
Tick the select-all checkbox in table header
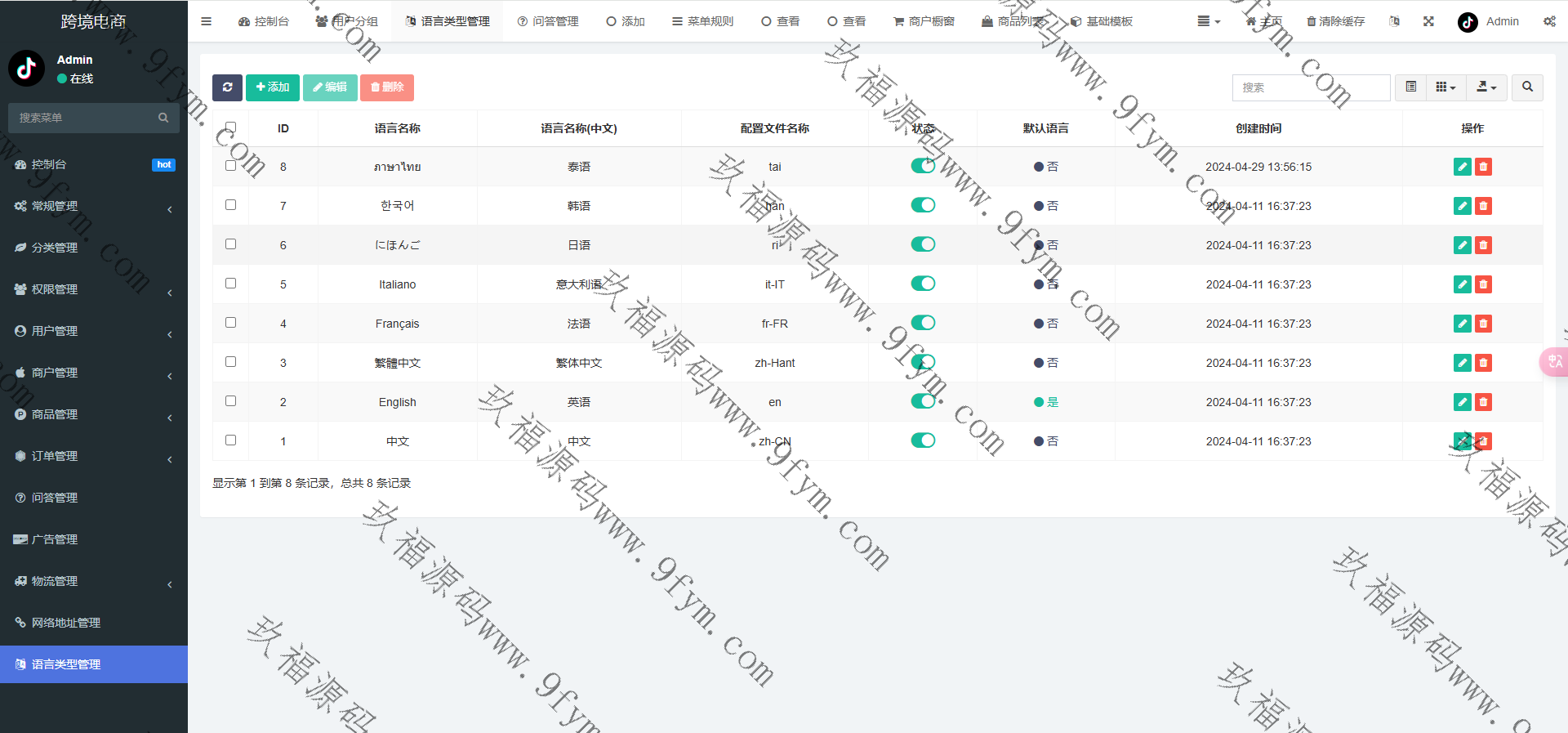pyautogui.click(x=230, y=127)
